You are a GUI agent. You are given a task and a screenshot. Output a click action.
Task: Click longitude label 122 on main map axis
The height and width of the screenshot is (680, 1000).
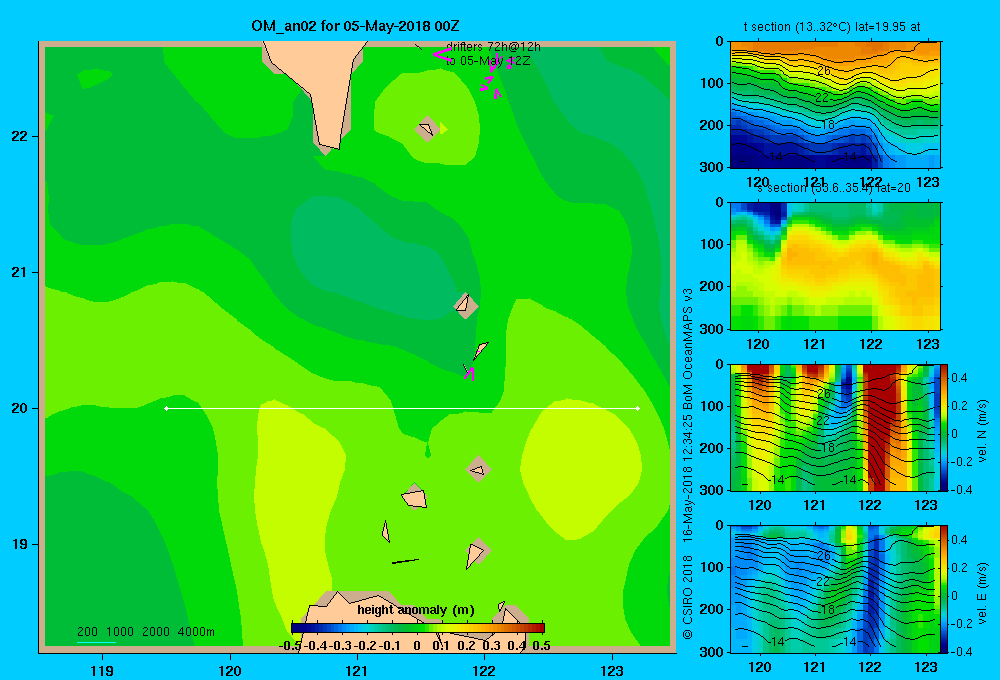484,670
